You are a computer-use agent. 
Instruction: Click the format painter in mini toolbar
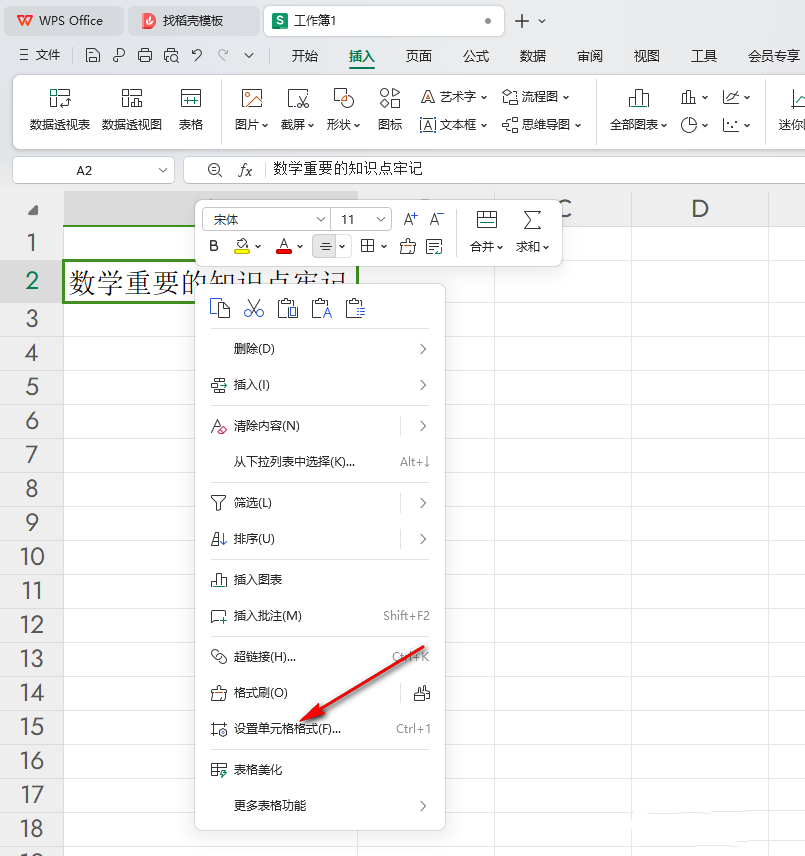point(407,247)
